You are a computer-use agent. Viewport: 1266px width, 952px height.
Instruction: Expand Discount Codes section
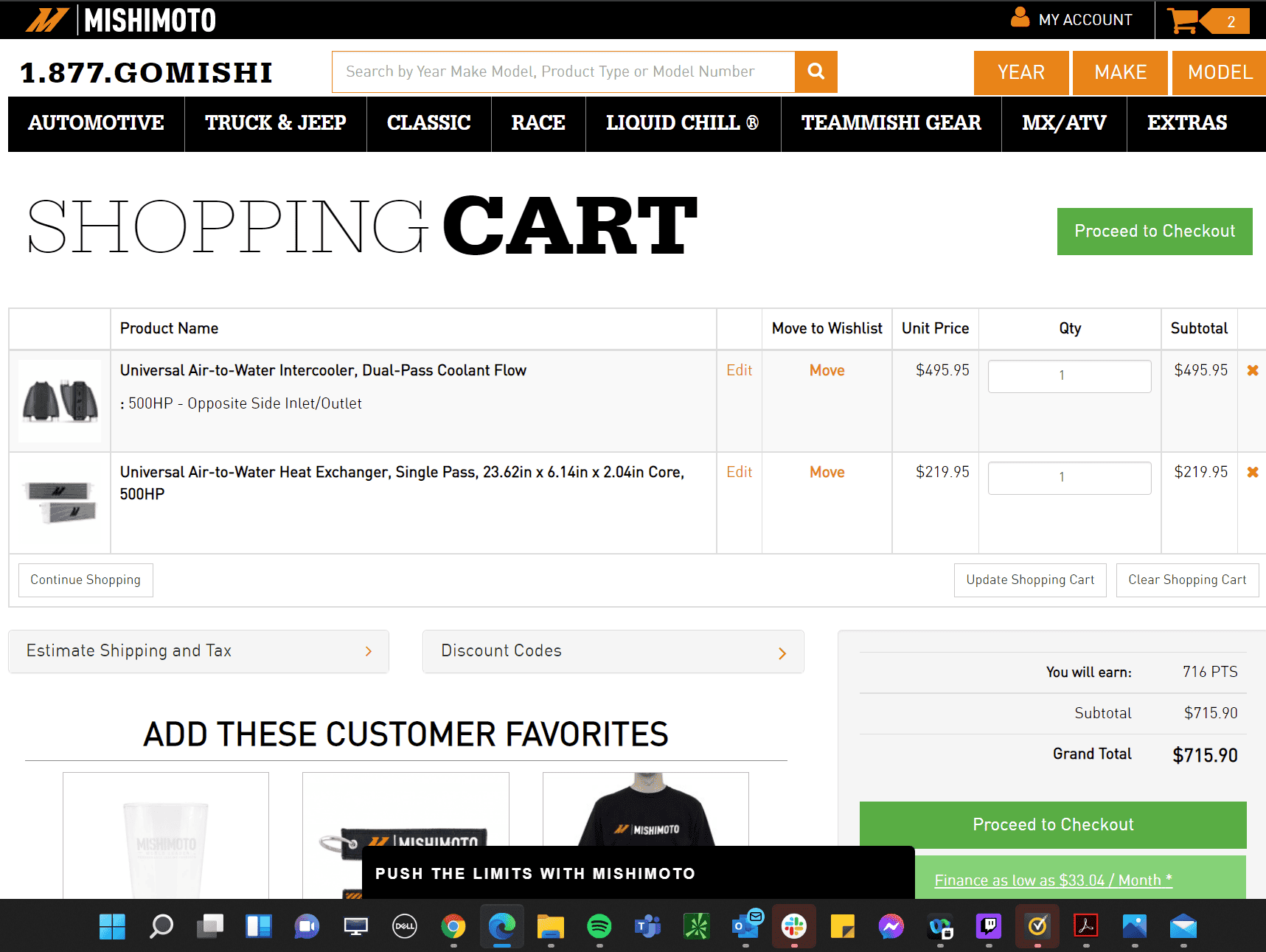click(x=613, y=651)
